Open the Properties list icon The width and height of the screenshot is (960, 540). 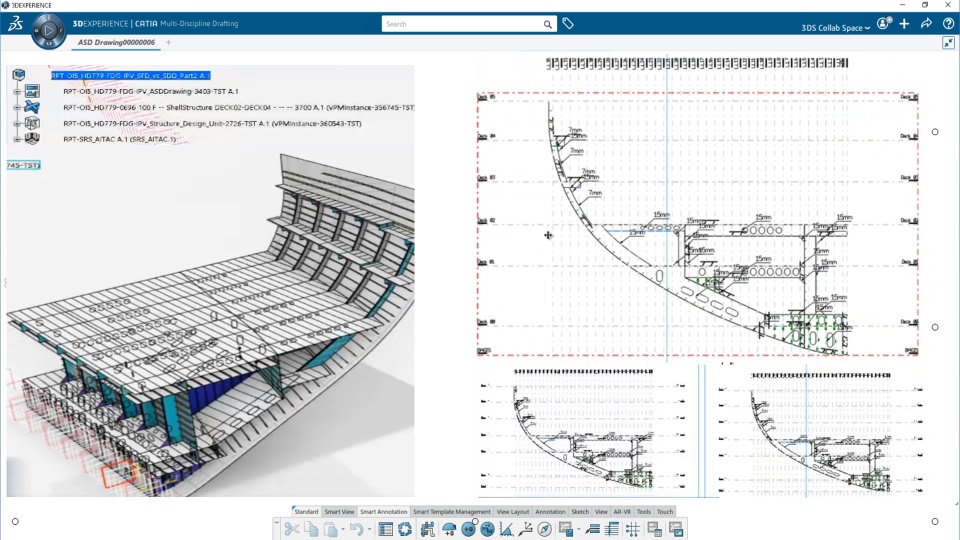385,529
